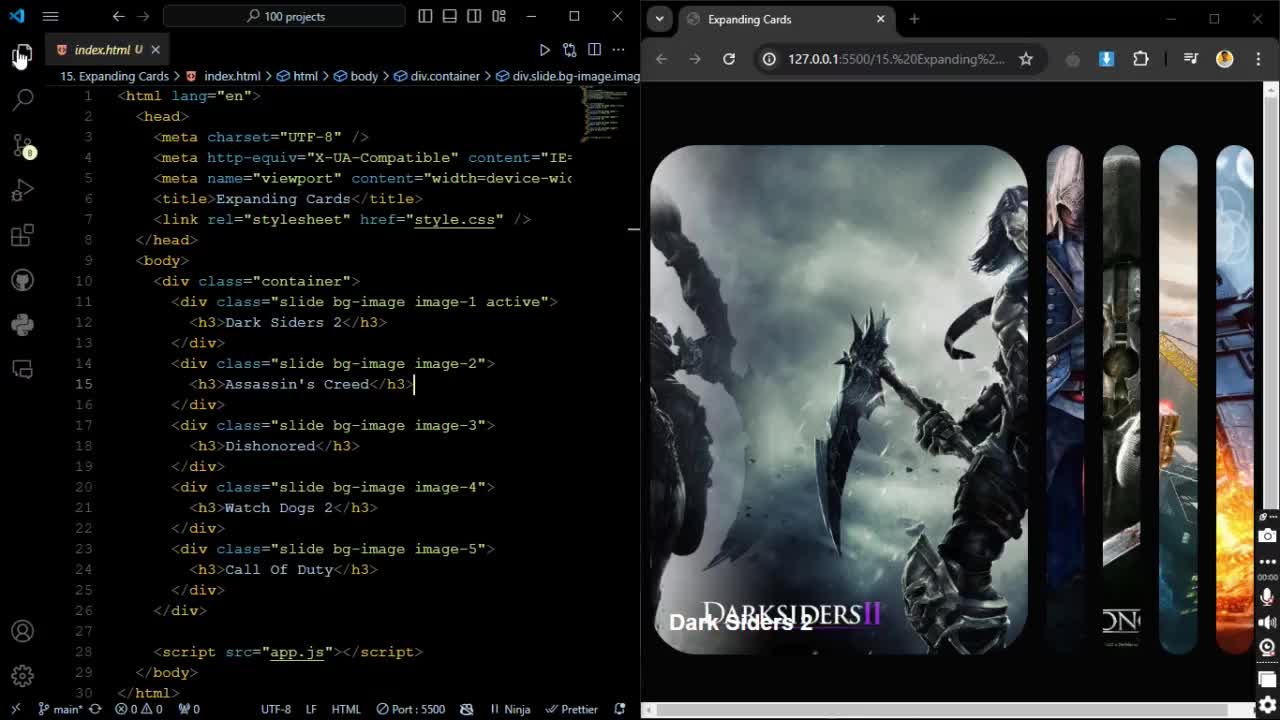1280x720 pixels.
Task: Open Run and Debug view
Action: [22, 190]
